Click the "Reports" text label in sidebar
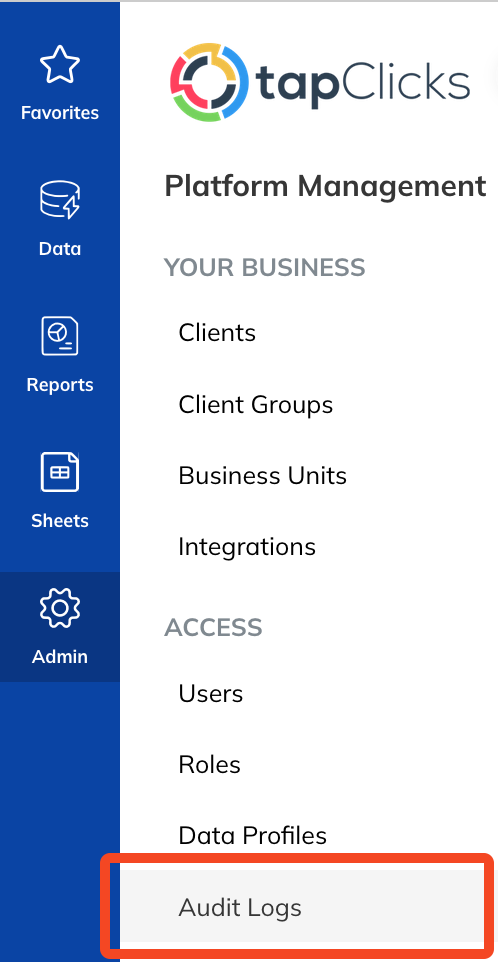 coord(59,385)
